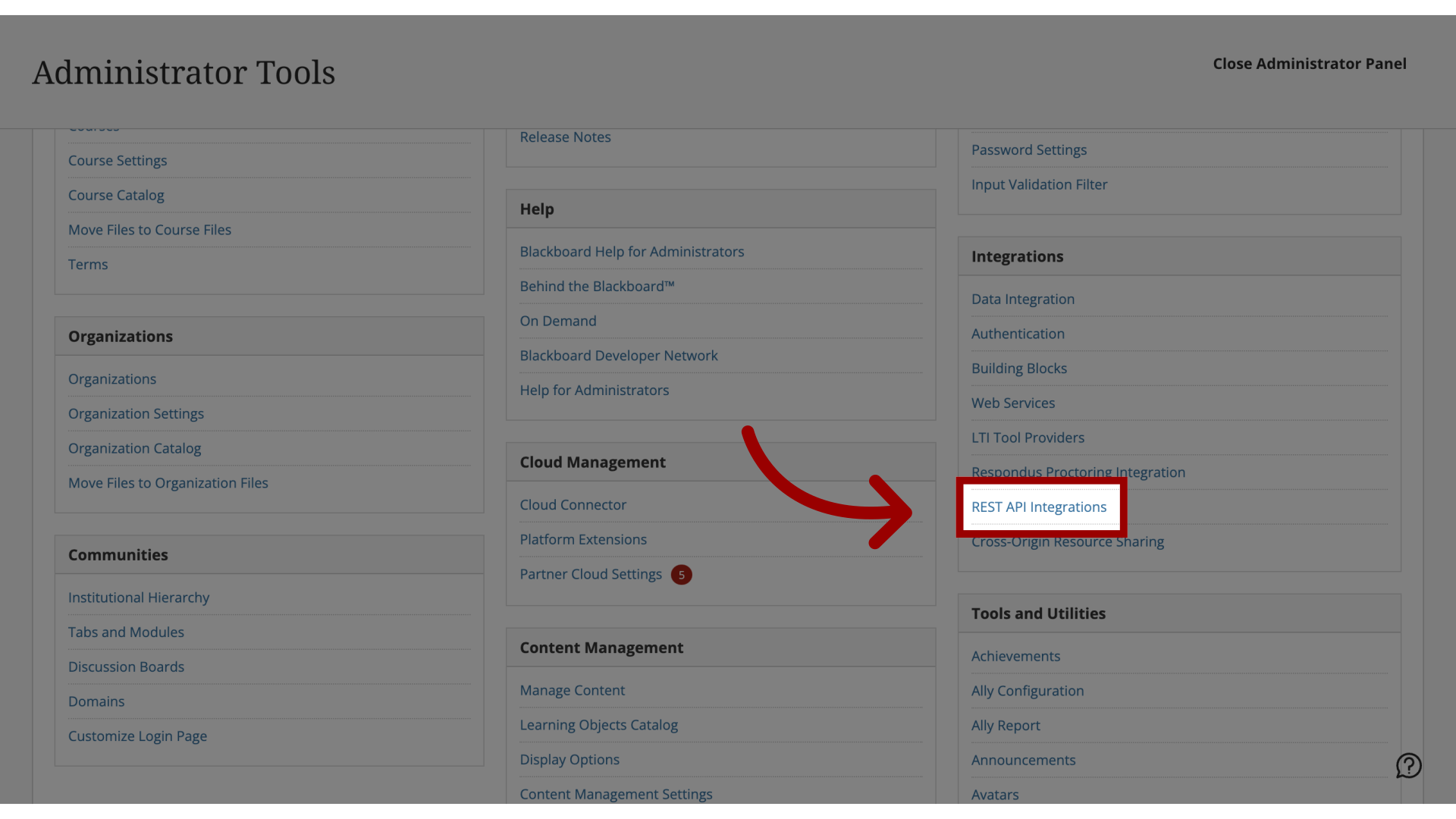The image size is (1456, 819).
Task: Open Course Settings link
Action: coord(118,161)
